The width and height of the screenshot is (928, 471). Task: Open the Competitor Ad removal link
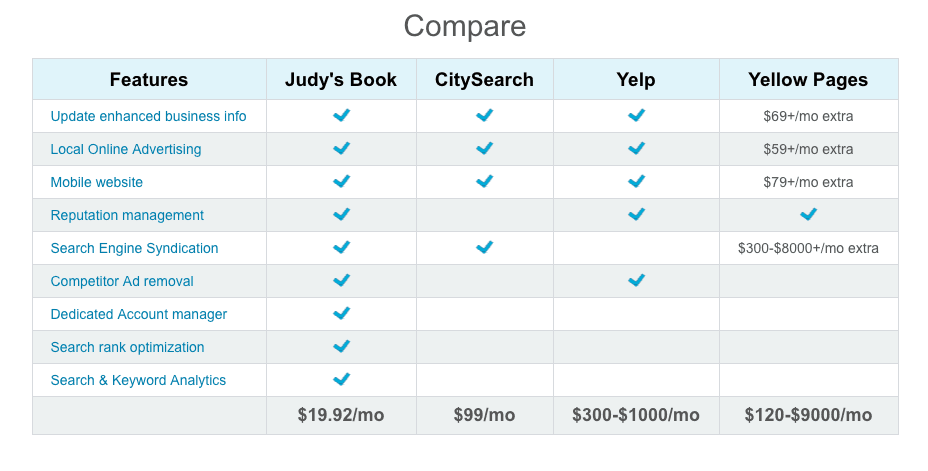[x=121, y=282]
